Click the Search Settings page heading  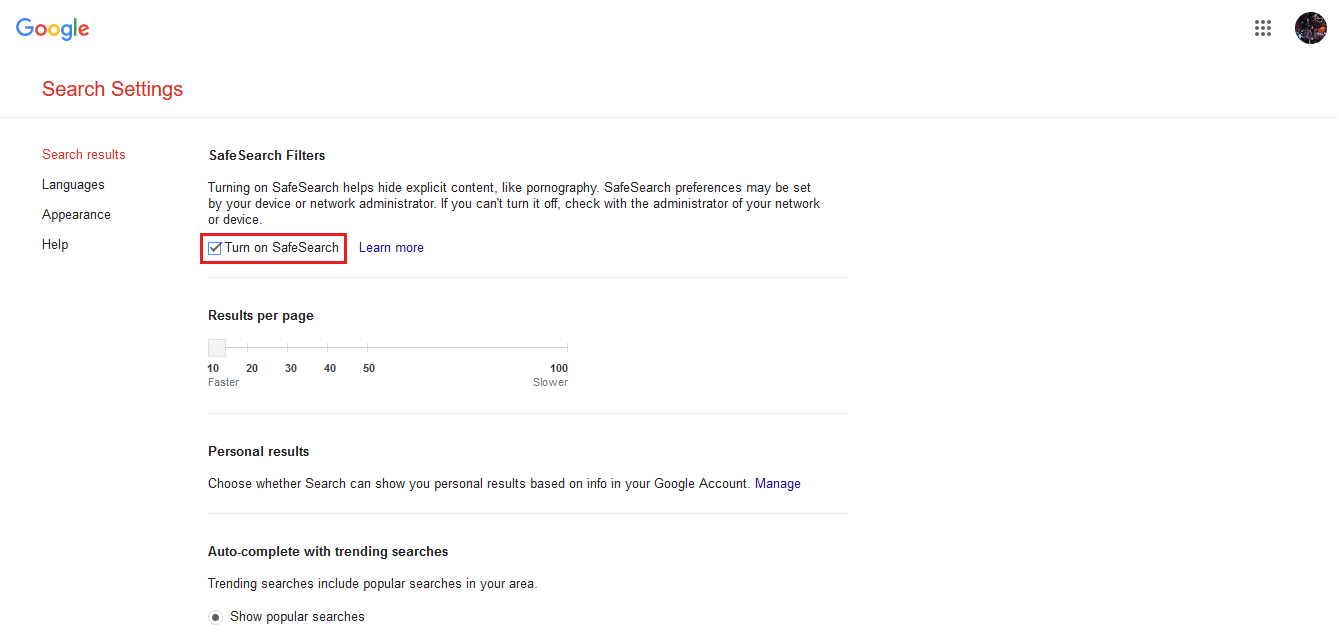coord(112,89)
